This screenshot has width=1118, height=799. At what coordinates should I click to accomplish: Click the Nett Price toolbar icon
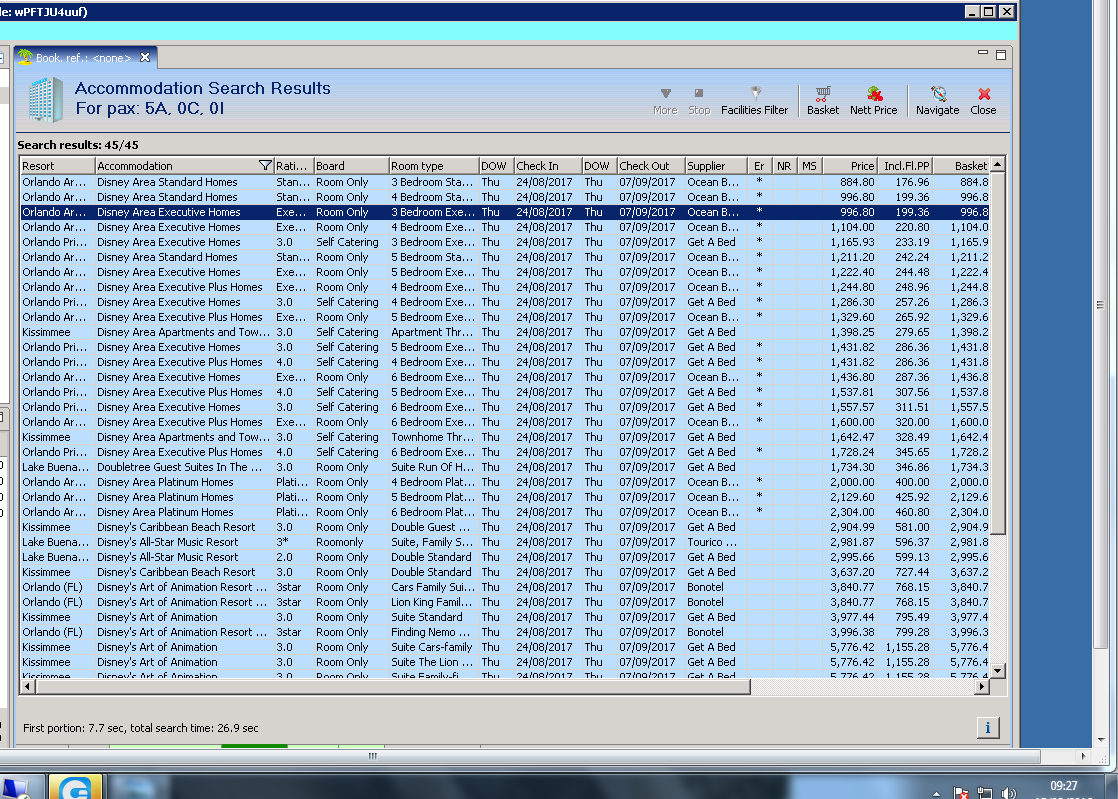click(873, 100)
